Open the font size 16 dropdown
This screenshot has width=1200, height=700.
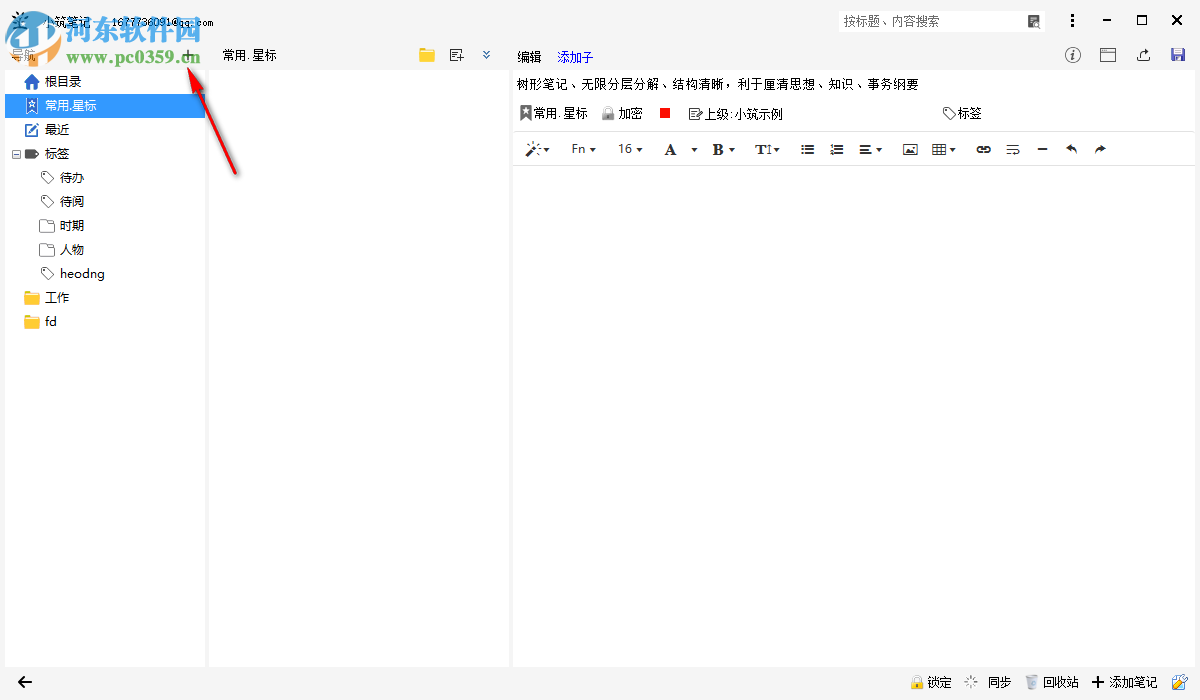click(630, 149)
